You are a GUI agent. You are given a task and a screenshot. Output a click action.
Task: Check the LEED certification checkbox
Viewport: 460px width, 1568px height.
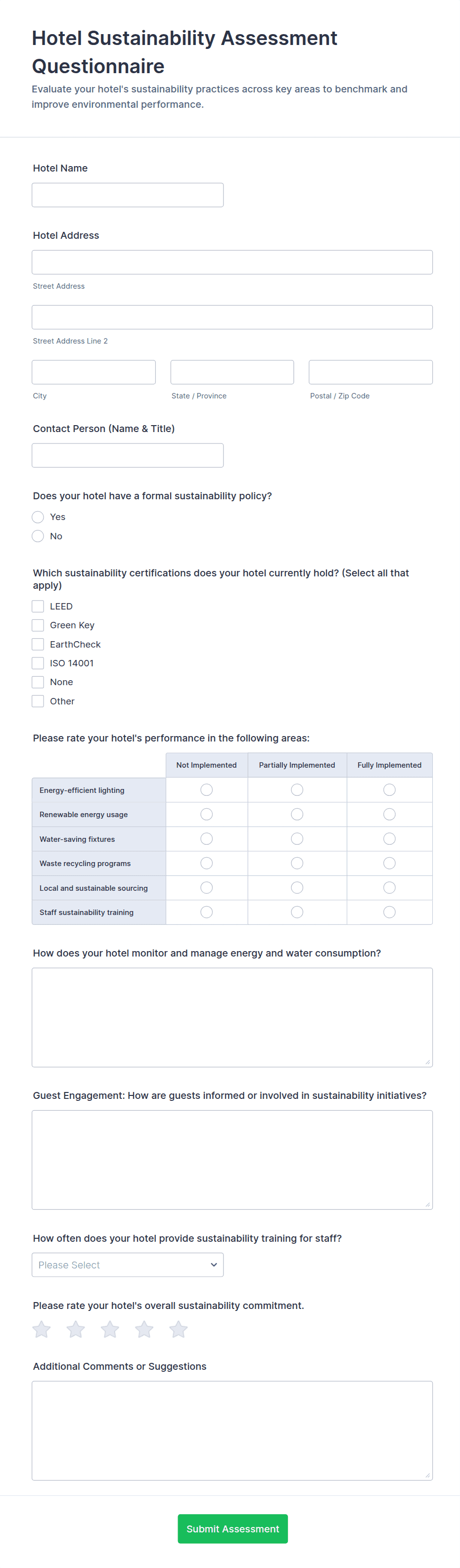[x=38, y=606]
